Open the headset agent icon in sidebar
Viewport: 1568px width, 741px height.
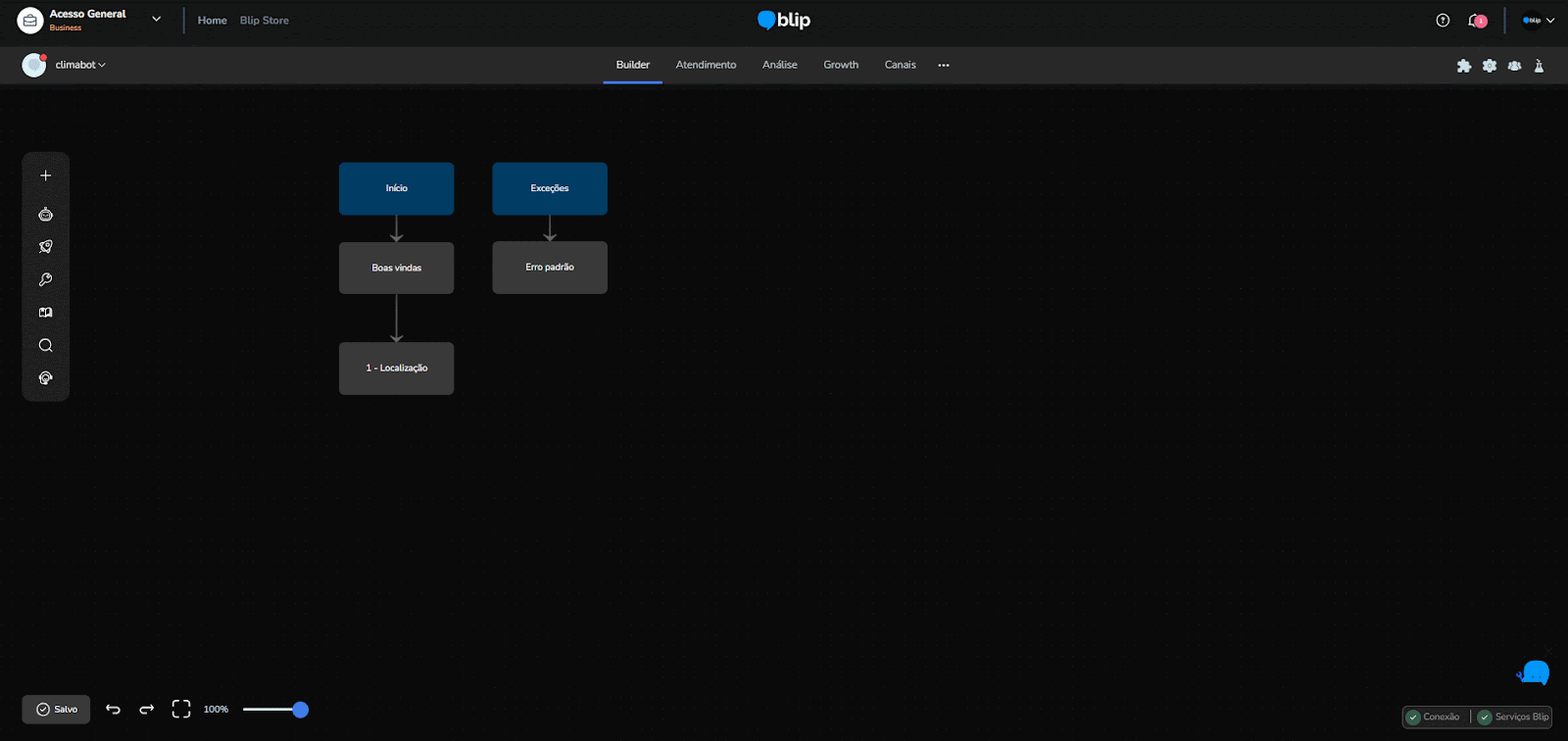(45, 378)
